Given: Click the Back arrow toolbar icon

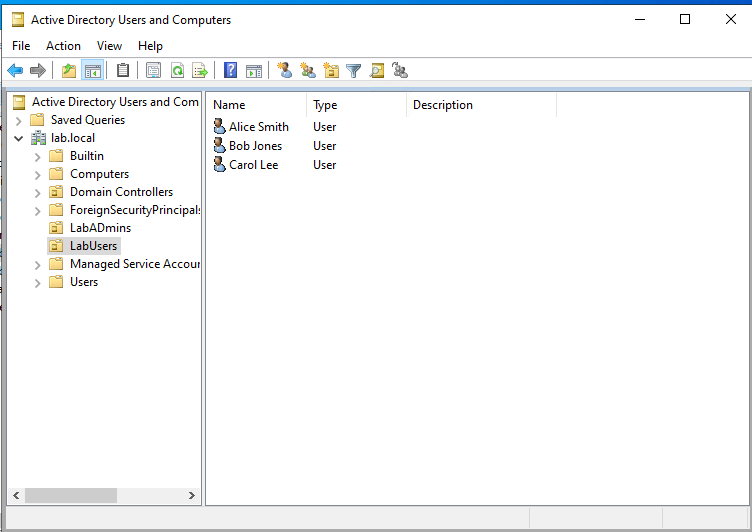Looking at the screenshot, I should click(x=15, y=71).
